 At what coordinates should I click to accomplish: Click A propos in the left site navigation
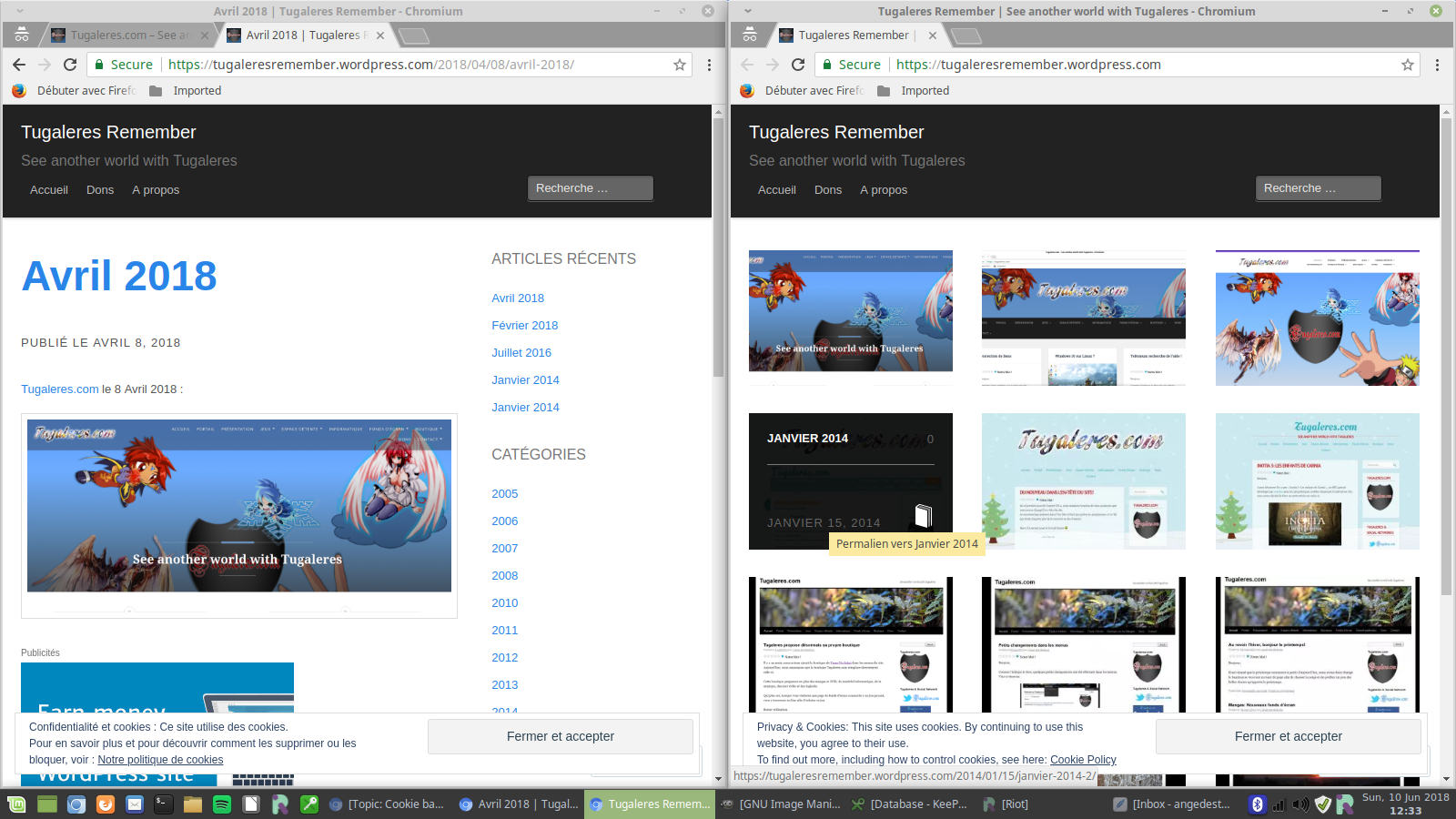coord(156,190)
